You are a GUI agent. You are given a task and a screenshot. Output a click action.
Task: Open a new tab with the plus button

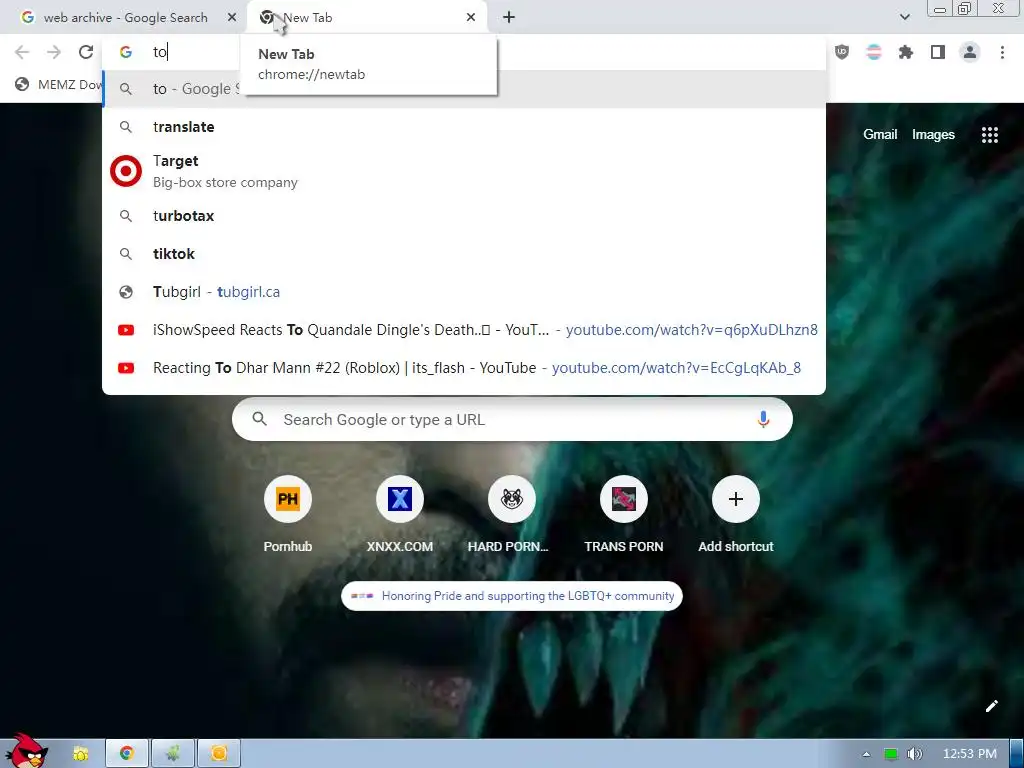pos(509,18)
